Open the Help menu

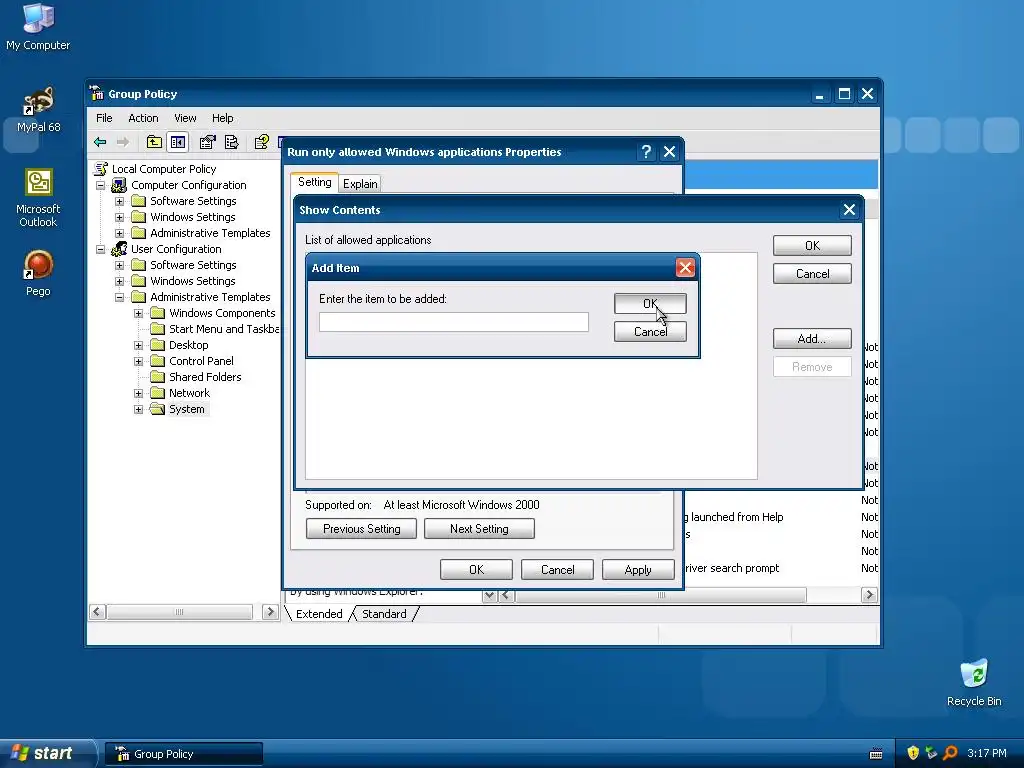tap(222, 118)
